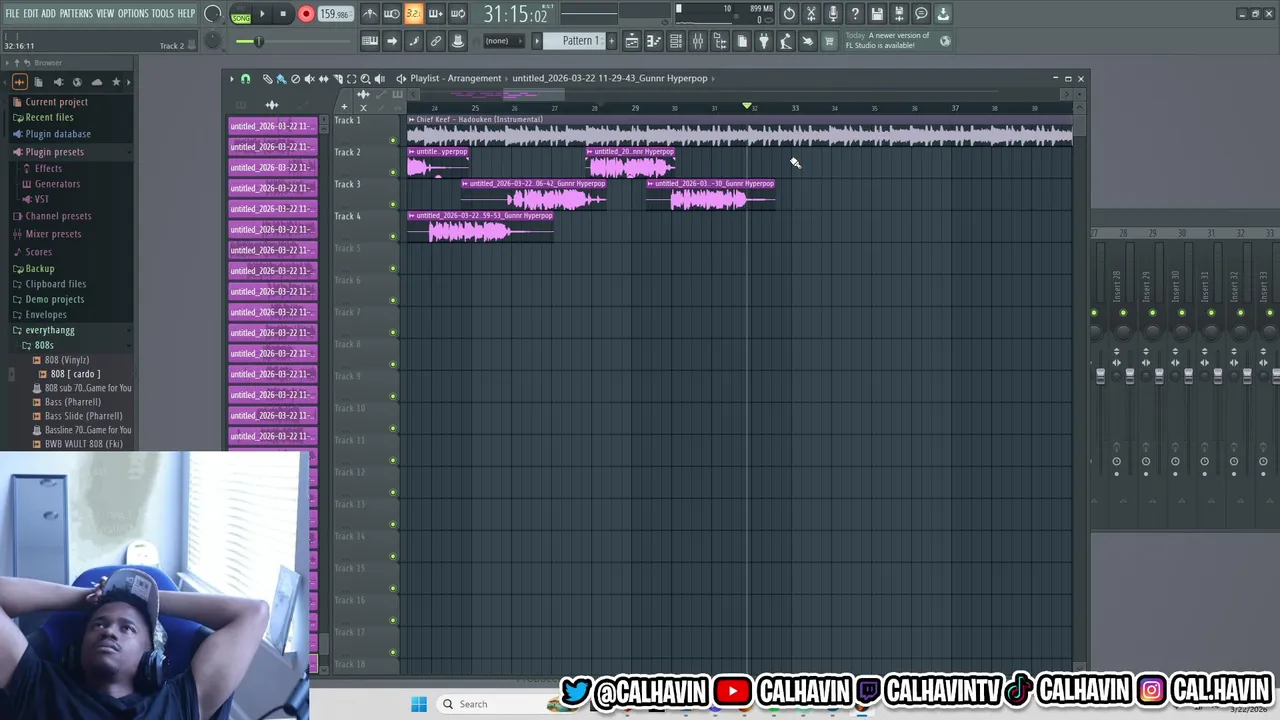Click the step edit arrow icon
The height and width of the screenshot is (720, 1280).
point(392,41)
